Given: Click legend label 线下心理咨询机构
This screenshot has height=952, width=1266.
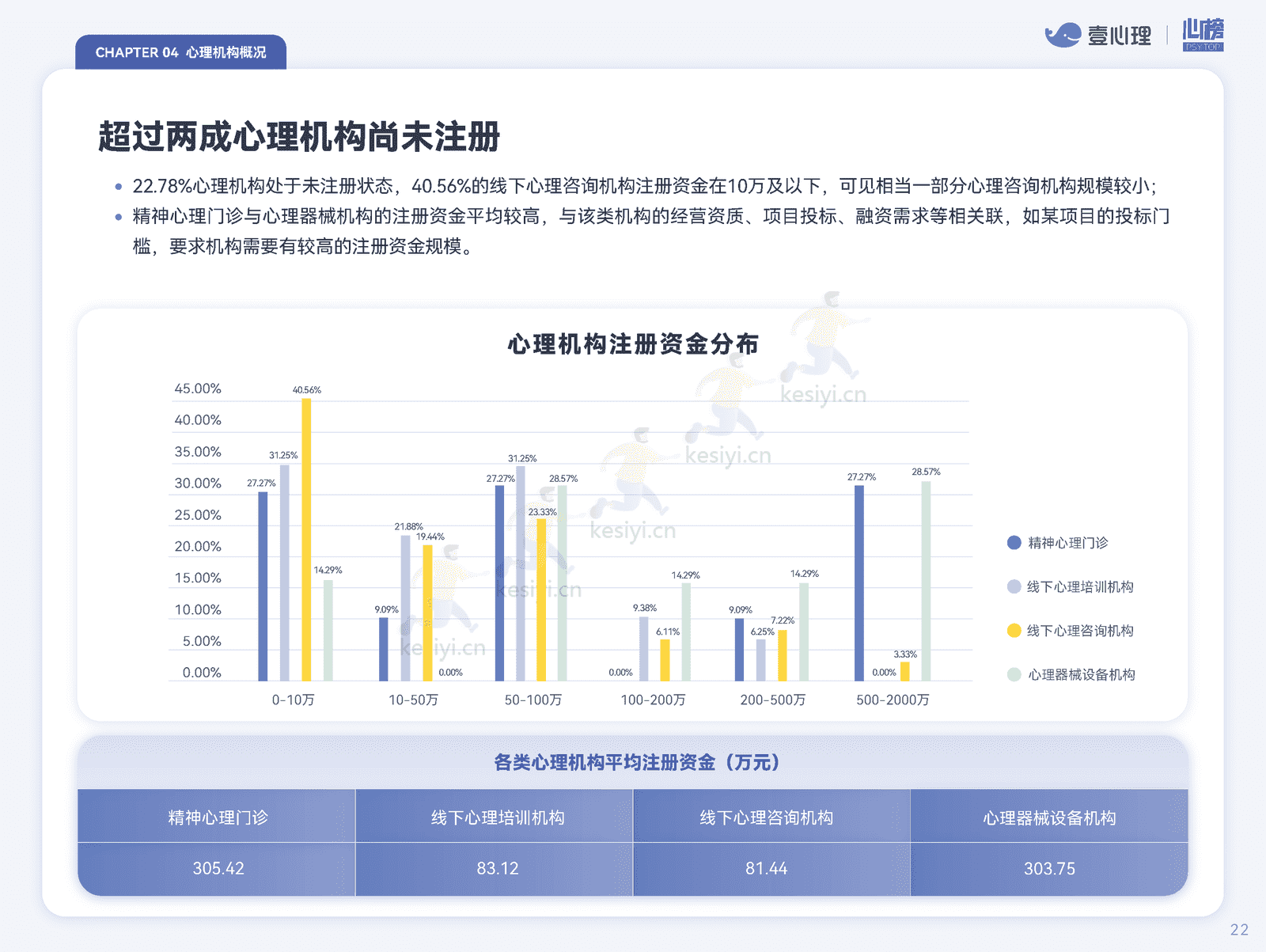Looking at the screenshot, I should tap(1081, 631).
